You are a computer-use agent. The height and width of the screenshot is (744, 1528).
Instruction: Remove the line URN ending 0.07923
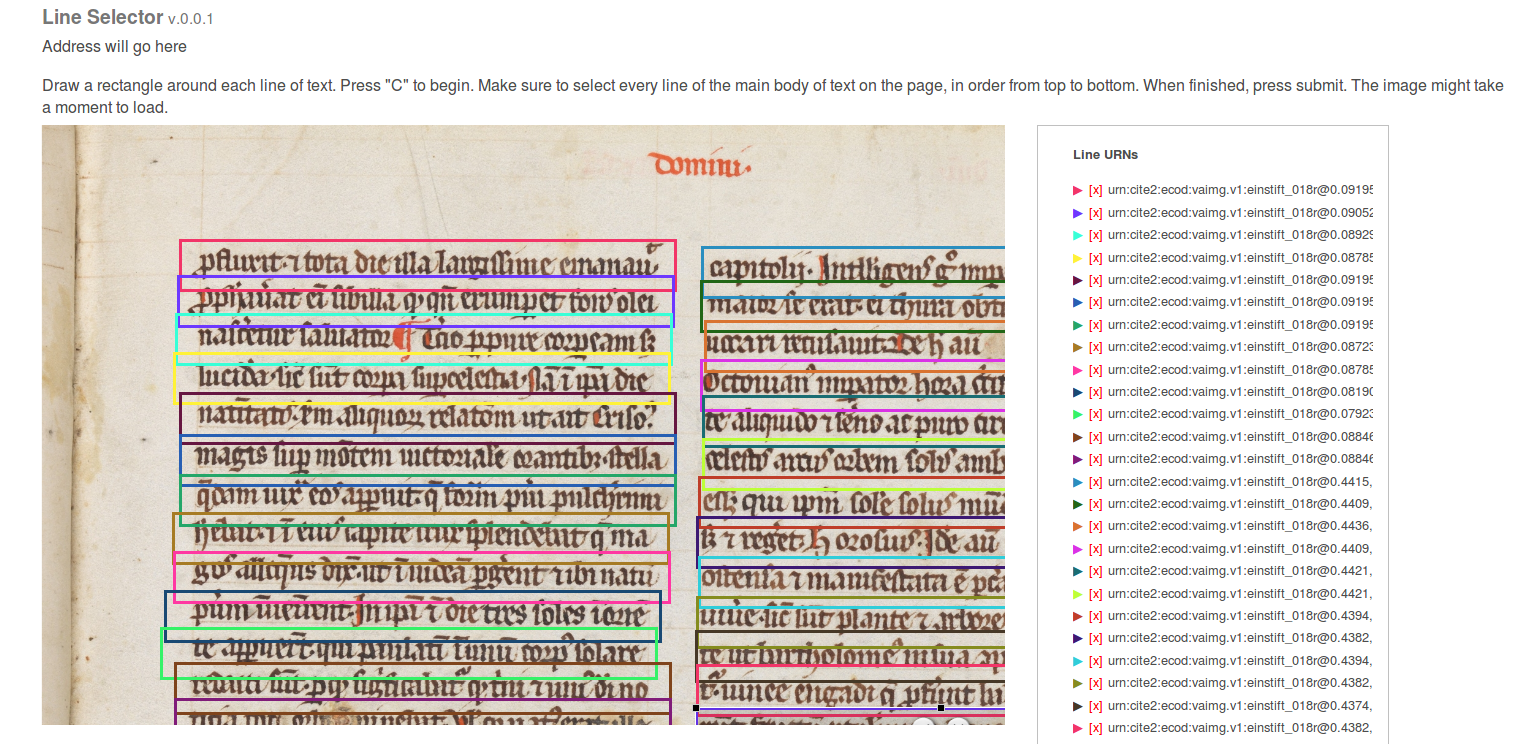click(1095, 414)
